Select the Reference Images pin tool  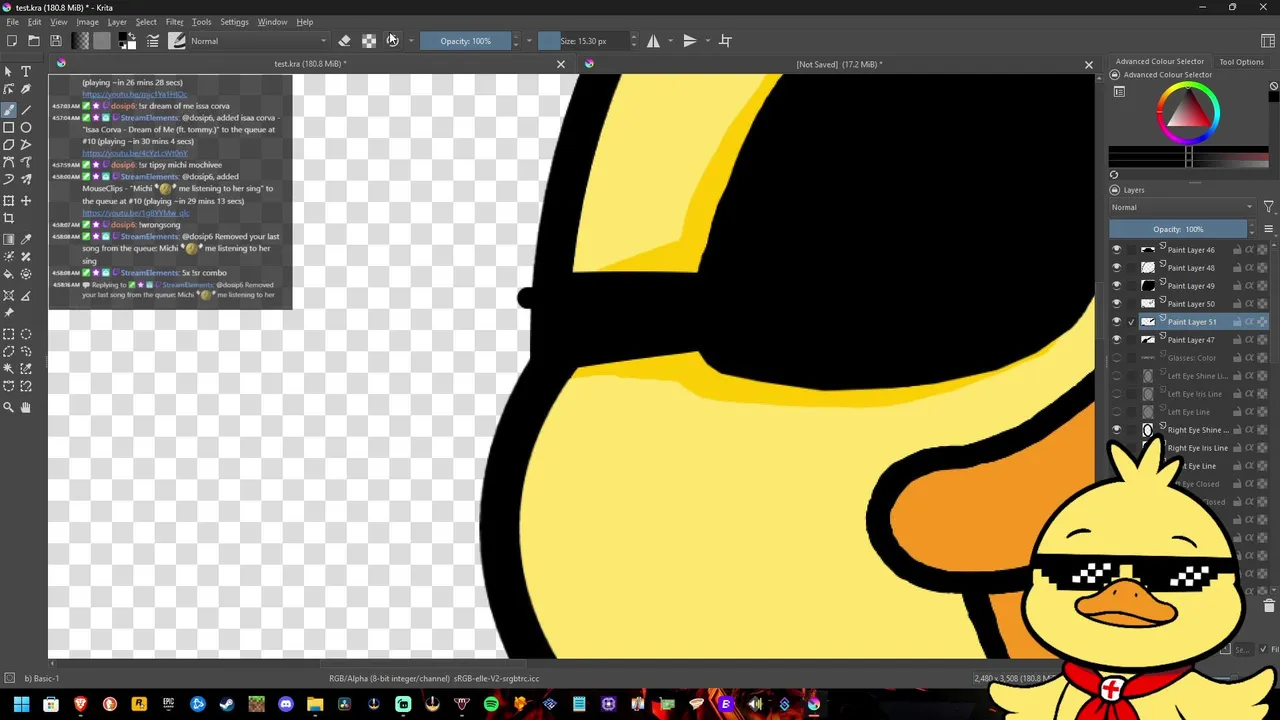click(x=9, y=313)
